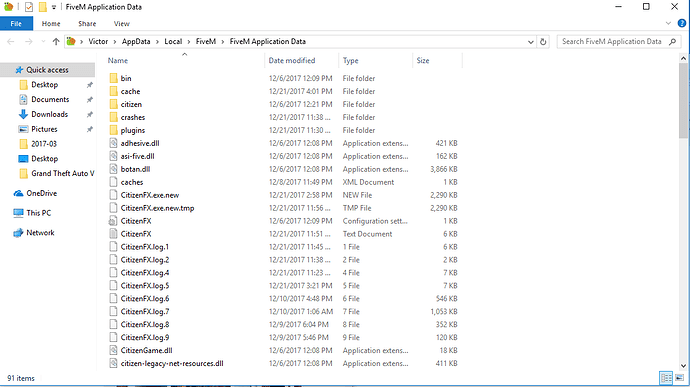Select the CitizenFX.log.9 file

coord(145,338)
